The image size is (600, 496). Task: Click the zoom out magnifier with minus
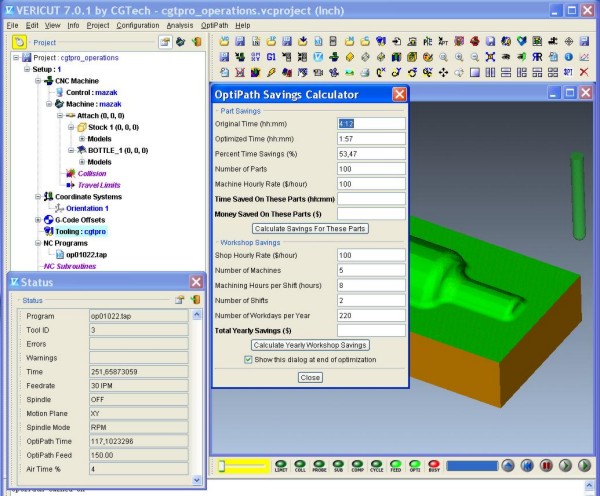474,57
